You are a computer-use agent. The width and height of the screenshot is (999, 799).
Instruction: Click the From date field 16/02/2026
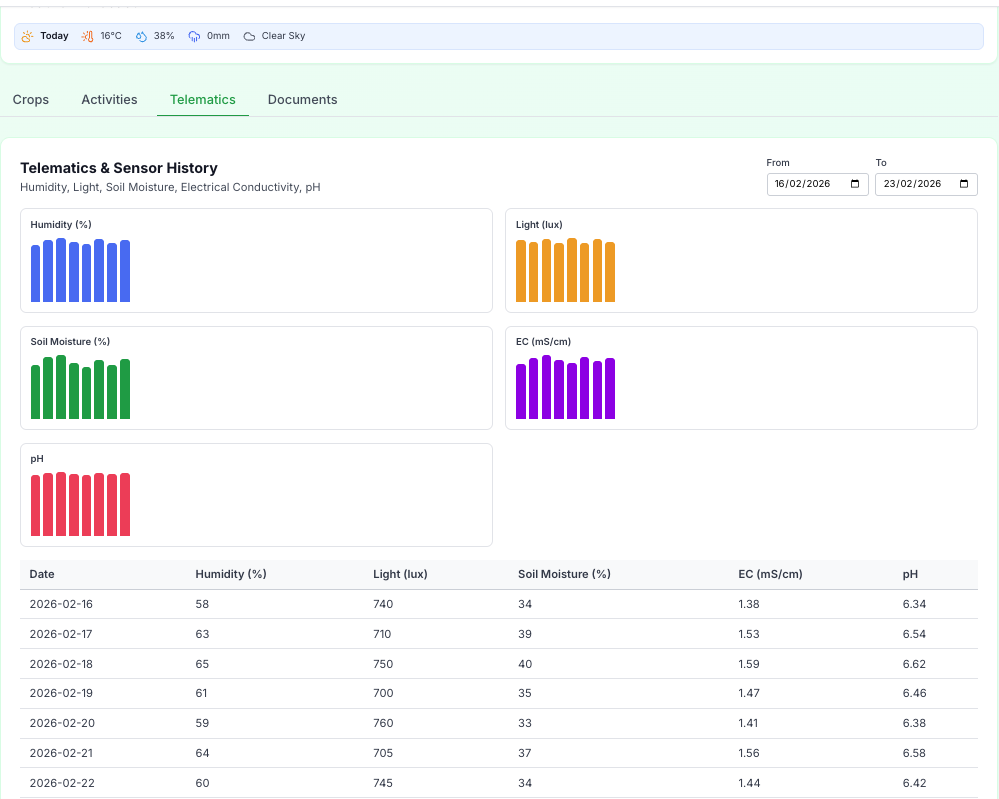pyautogui.click(x=817, y=184)
